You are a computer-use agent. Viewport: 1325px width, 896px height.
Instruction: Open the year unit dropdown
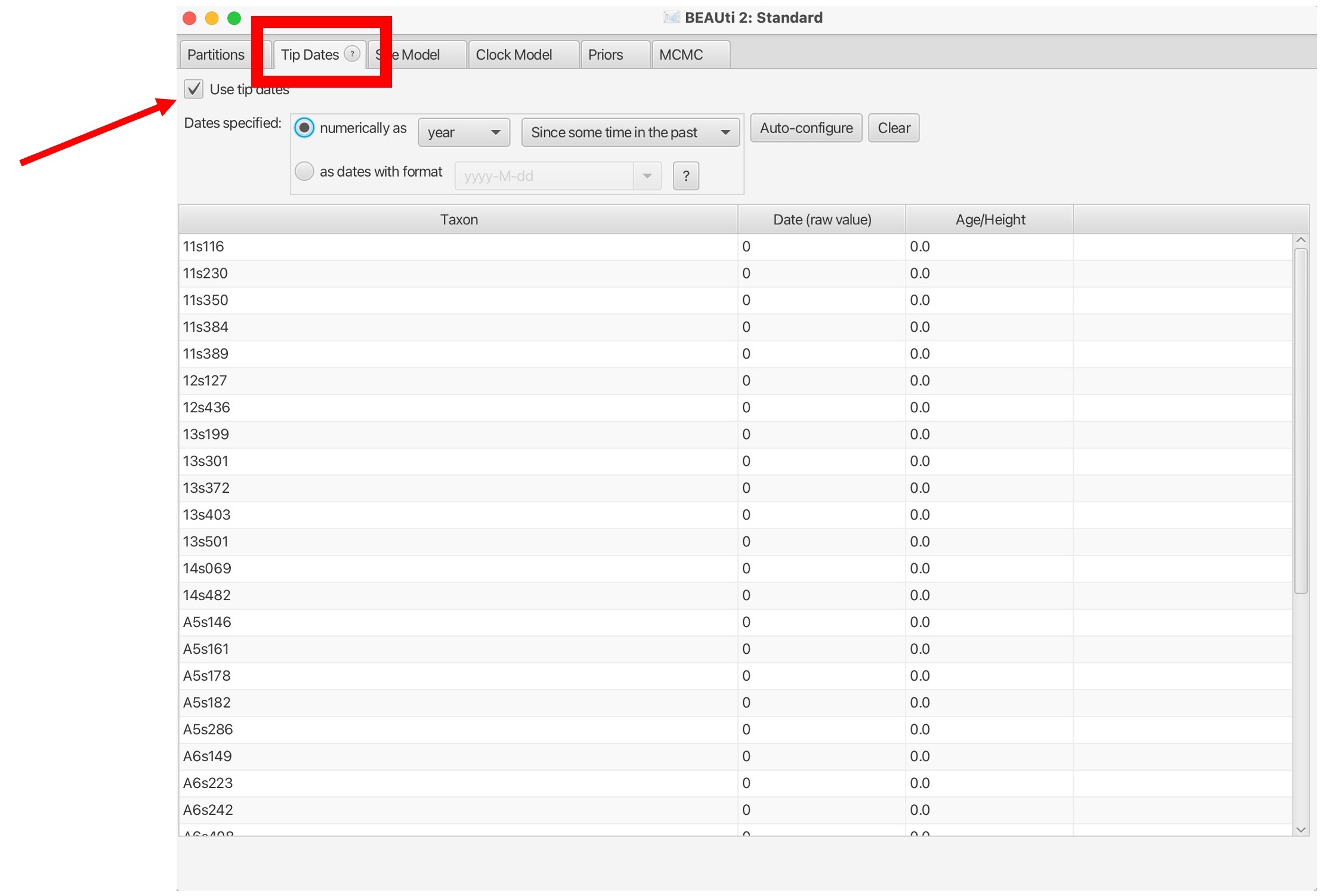tap(464, 132)
